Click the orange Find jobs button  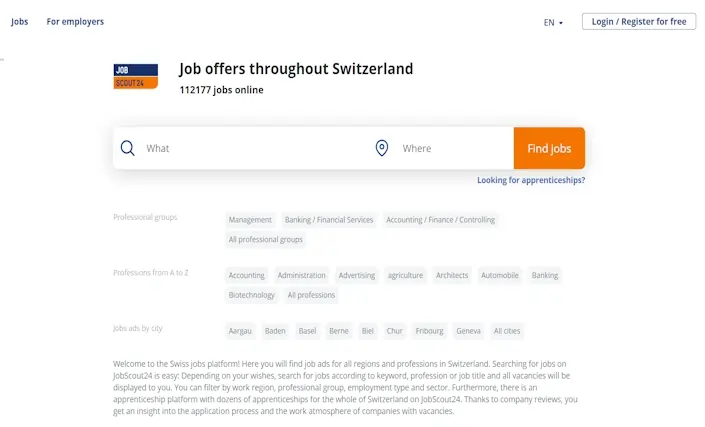point(549,148)
